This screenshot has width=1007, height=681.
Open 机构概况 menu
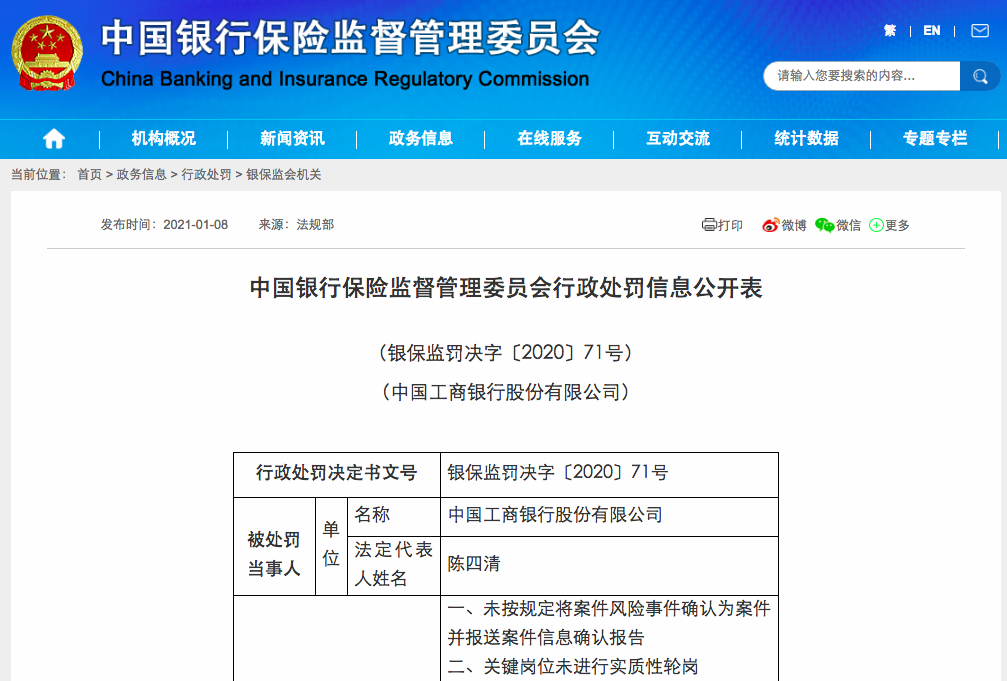[x=164, y=138]
